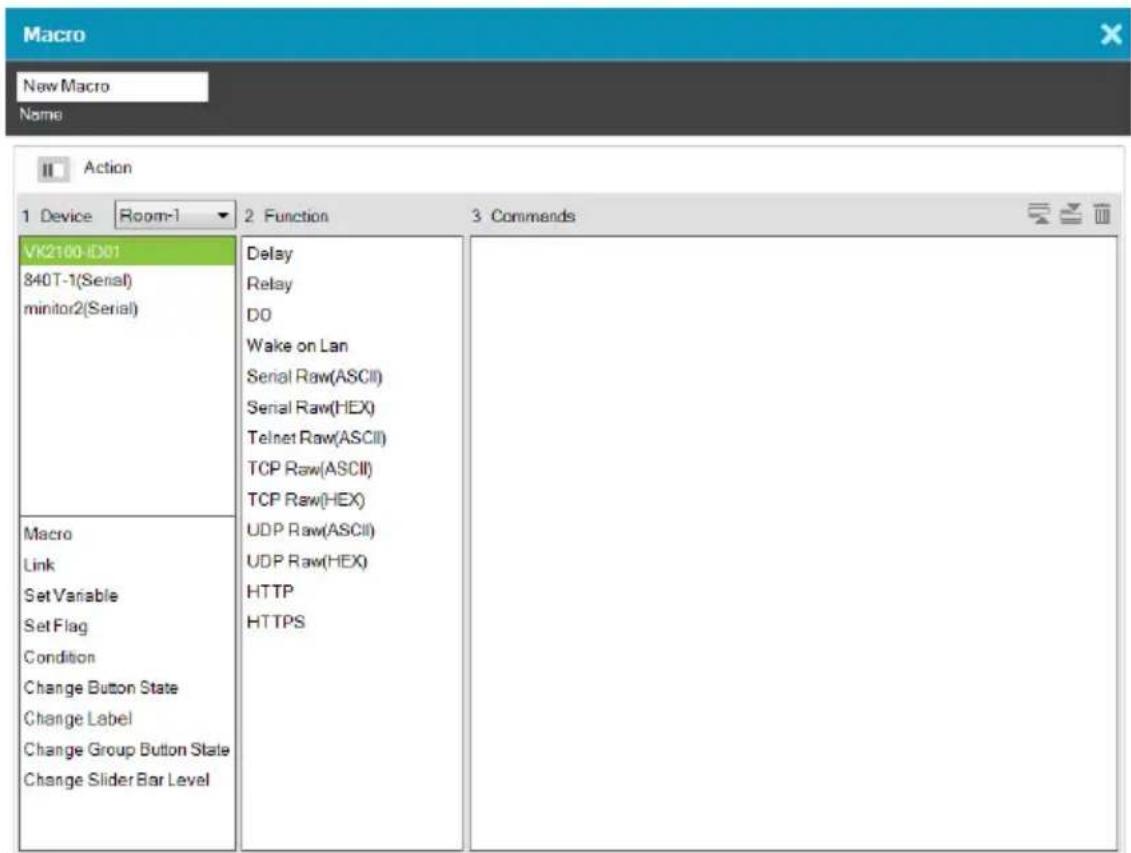
Task: Click the New Macro name field
Action: pos(113,87)
